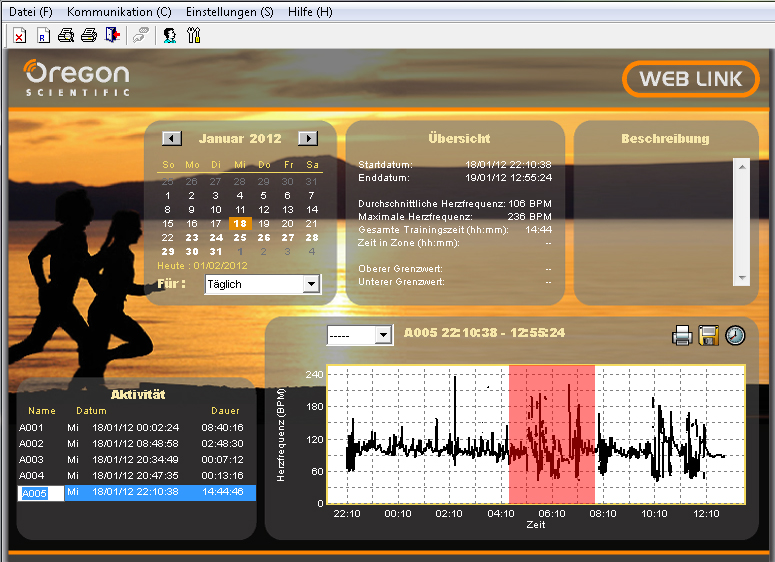Click the Datum column header
The height and width of the screenshot is (562, 775).
point(91,411)
